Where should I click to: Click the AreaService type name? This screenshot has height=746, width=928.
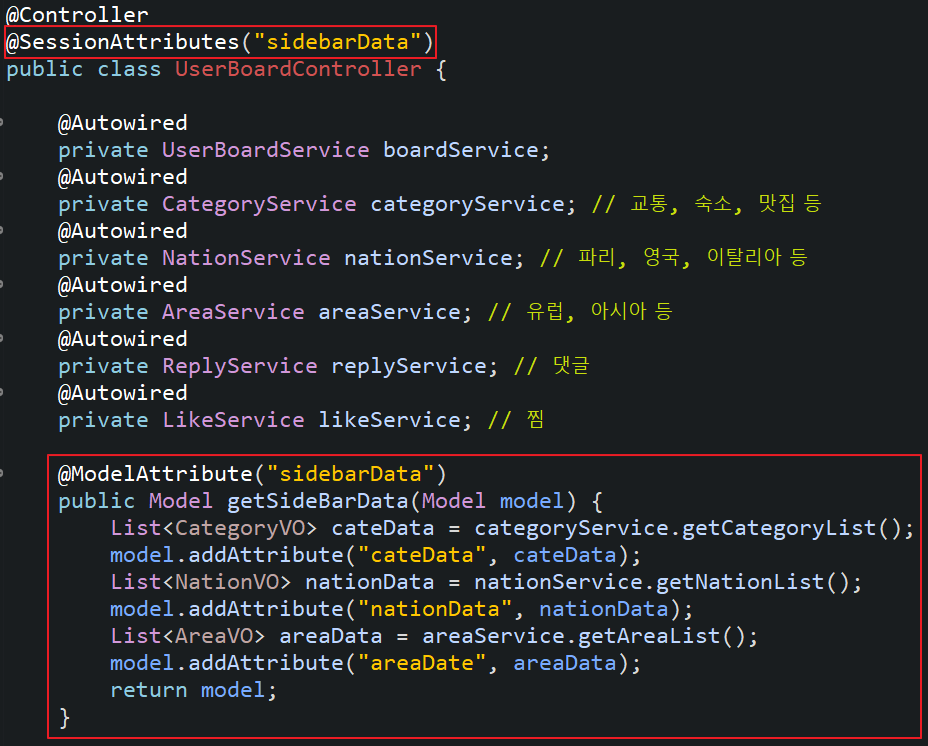[x=233, y=312]
